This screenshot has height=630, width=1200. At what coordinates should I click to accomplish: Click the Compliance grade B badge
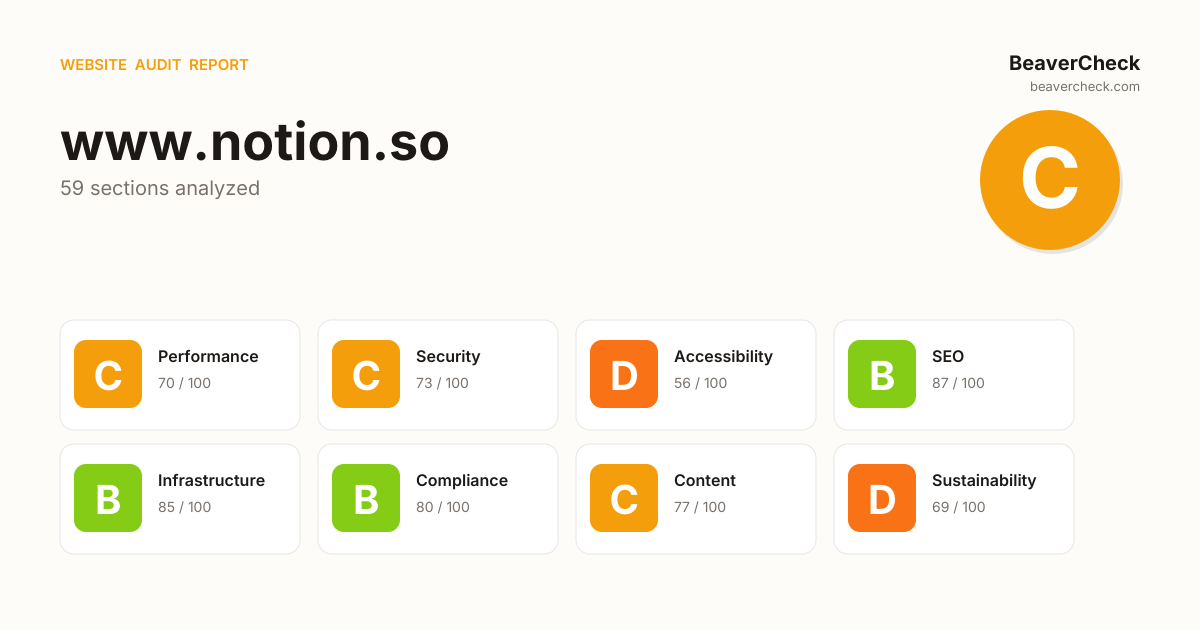point(366,498)
